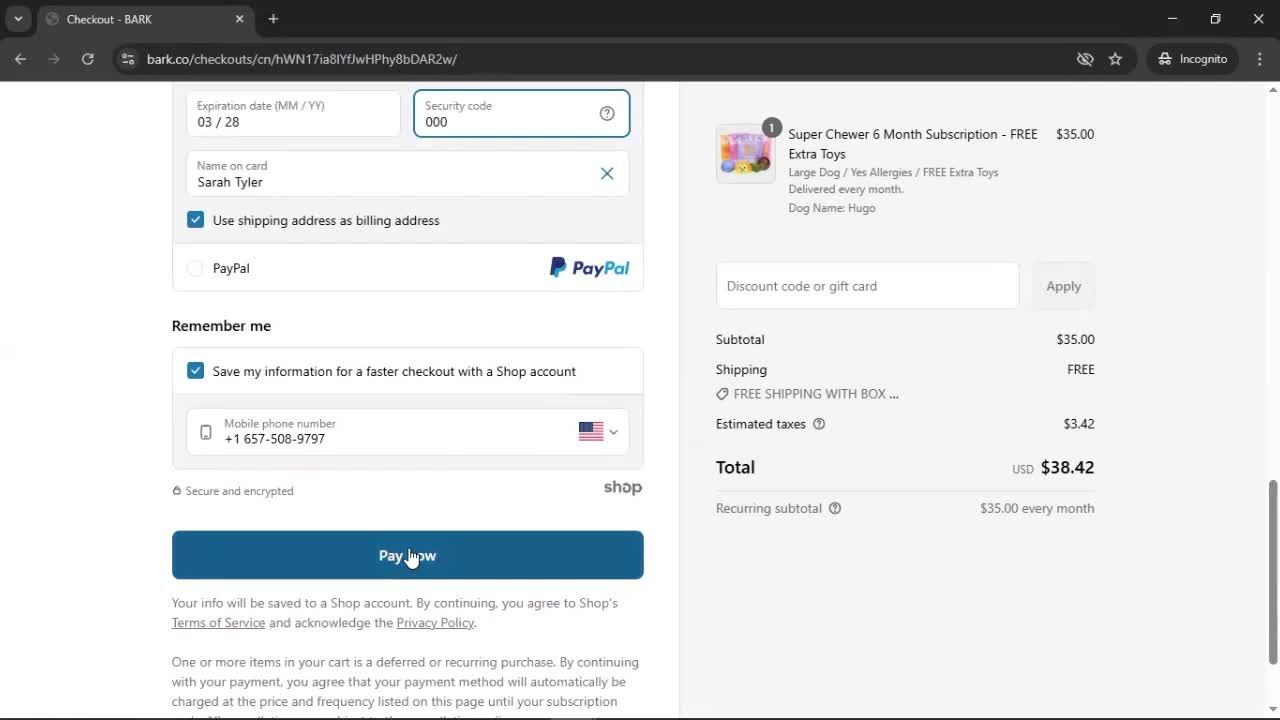Close the Checkout - BARK tab
1280x720 pixels.
tap(239, 19)
